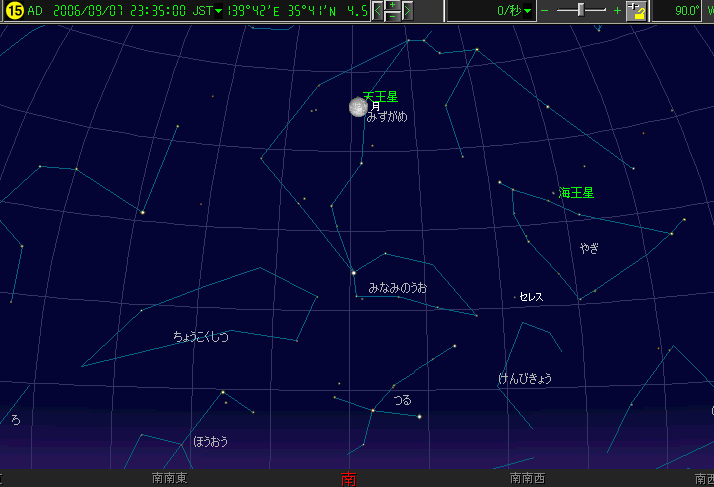Step time forward with right arrow
The height and width of the screenshot is (487, 714).
[x=408, y=11]
